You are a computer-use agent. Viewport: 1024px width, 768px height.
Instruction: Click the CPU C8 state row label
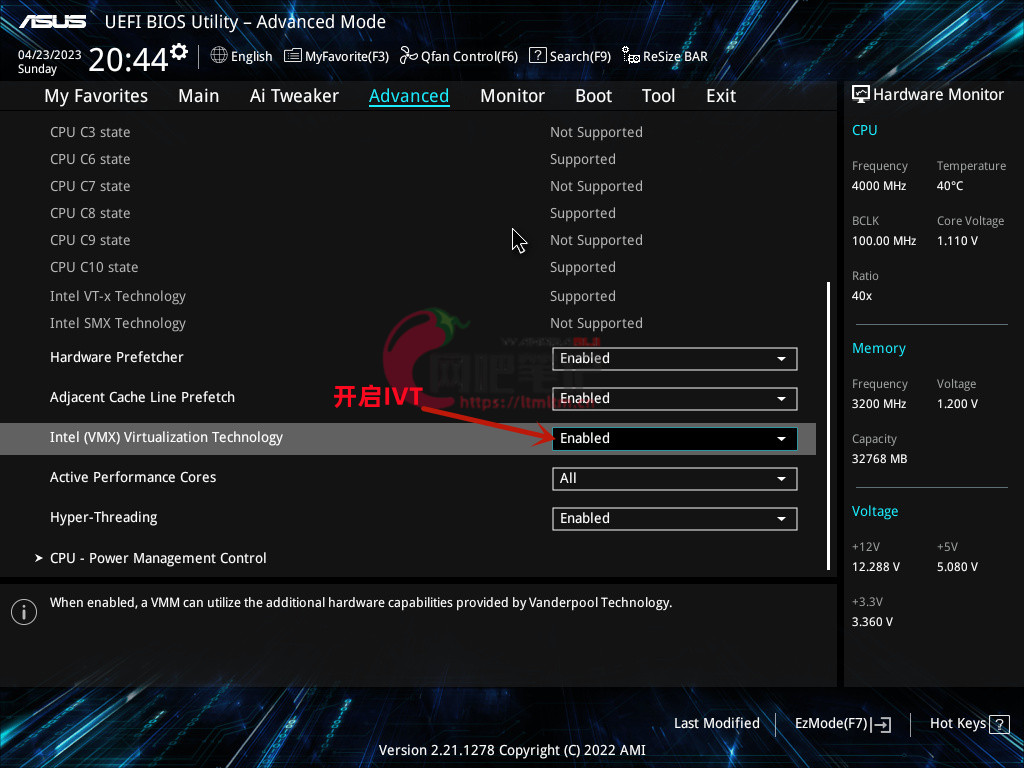(90, 214)
